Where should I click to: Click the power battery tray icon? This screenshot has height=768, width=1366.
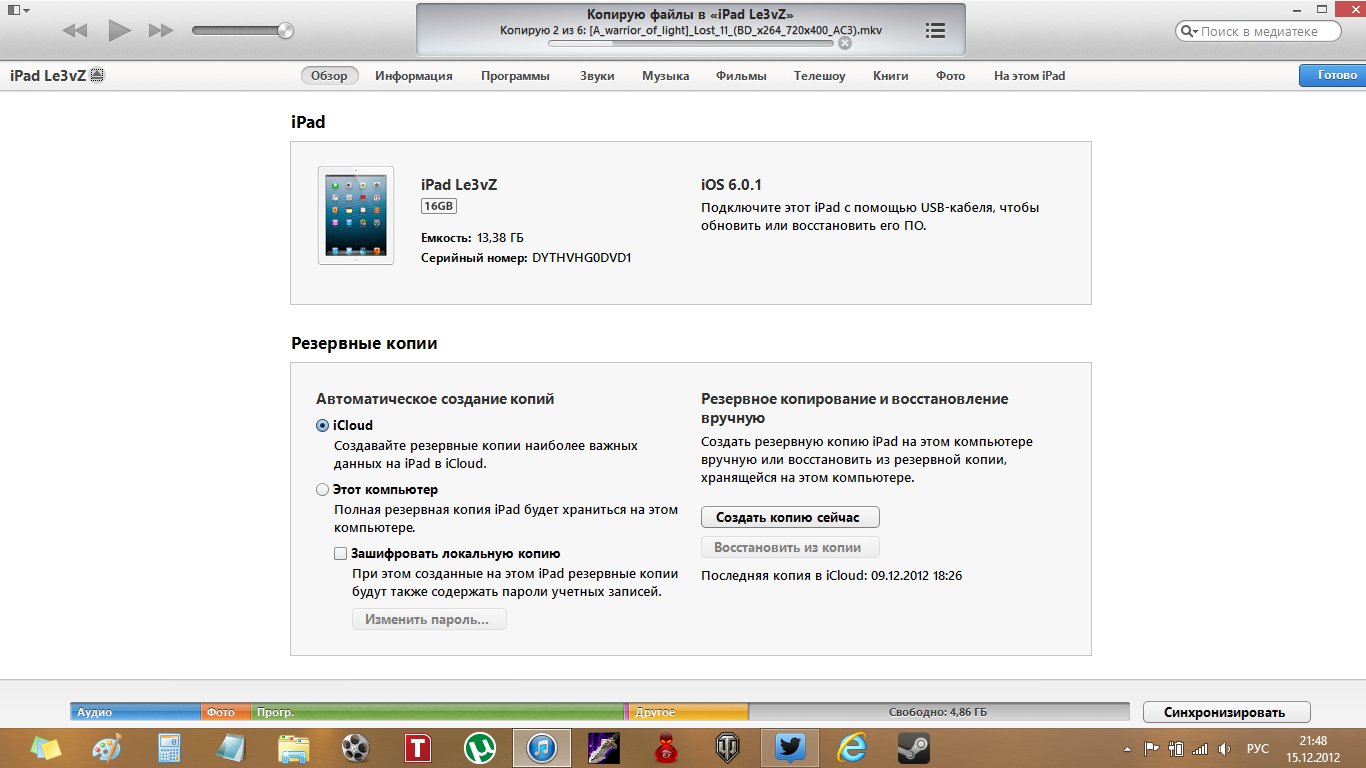coord(1175,748)
